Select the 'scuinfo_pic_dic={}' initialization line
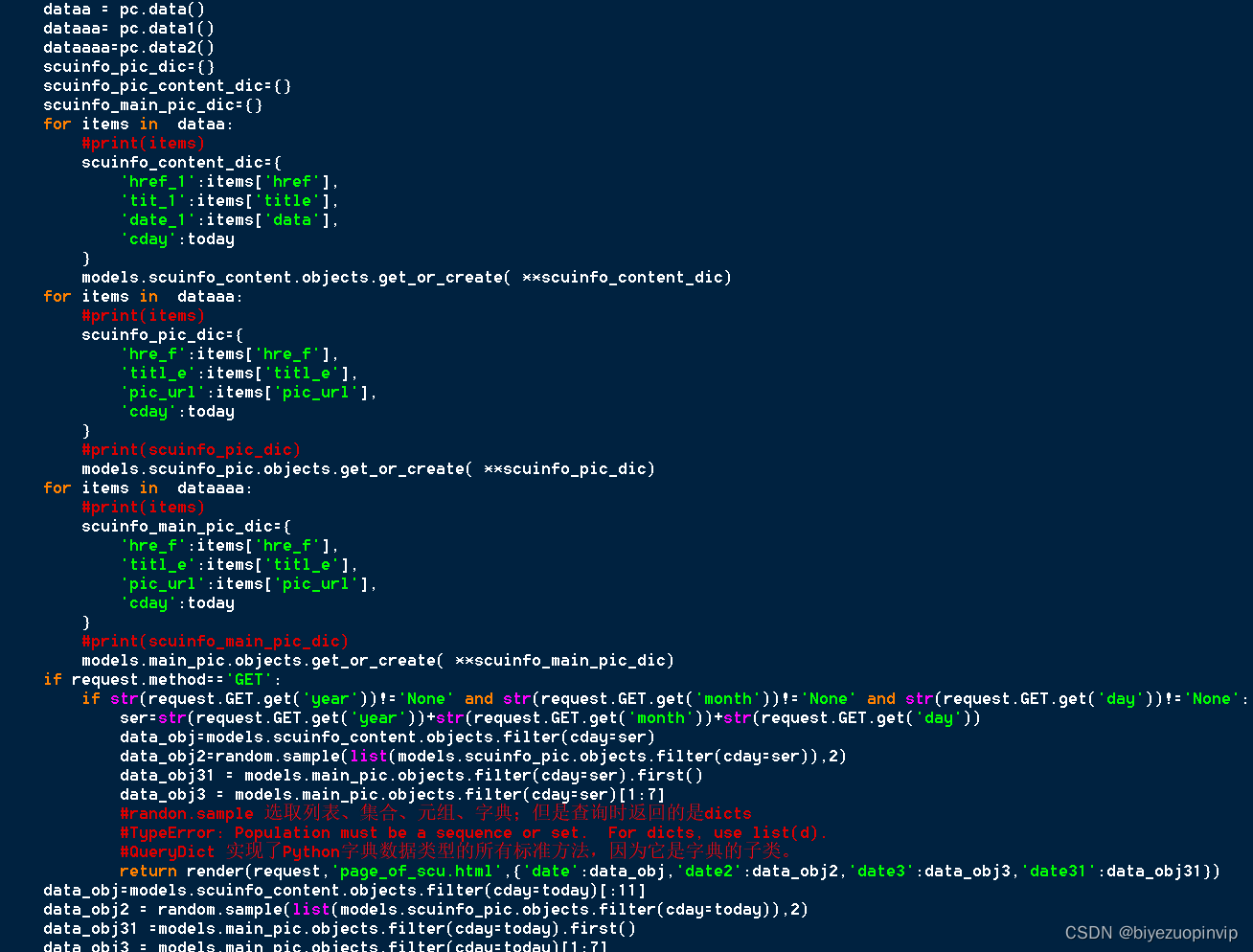1253x952 pixels. click(x=129, y=67)
